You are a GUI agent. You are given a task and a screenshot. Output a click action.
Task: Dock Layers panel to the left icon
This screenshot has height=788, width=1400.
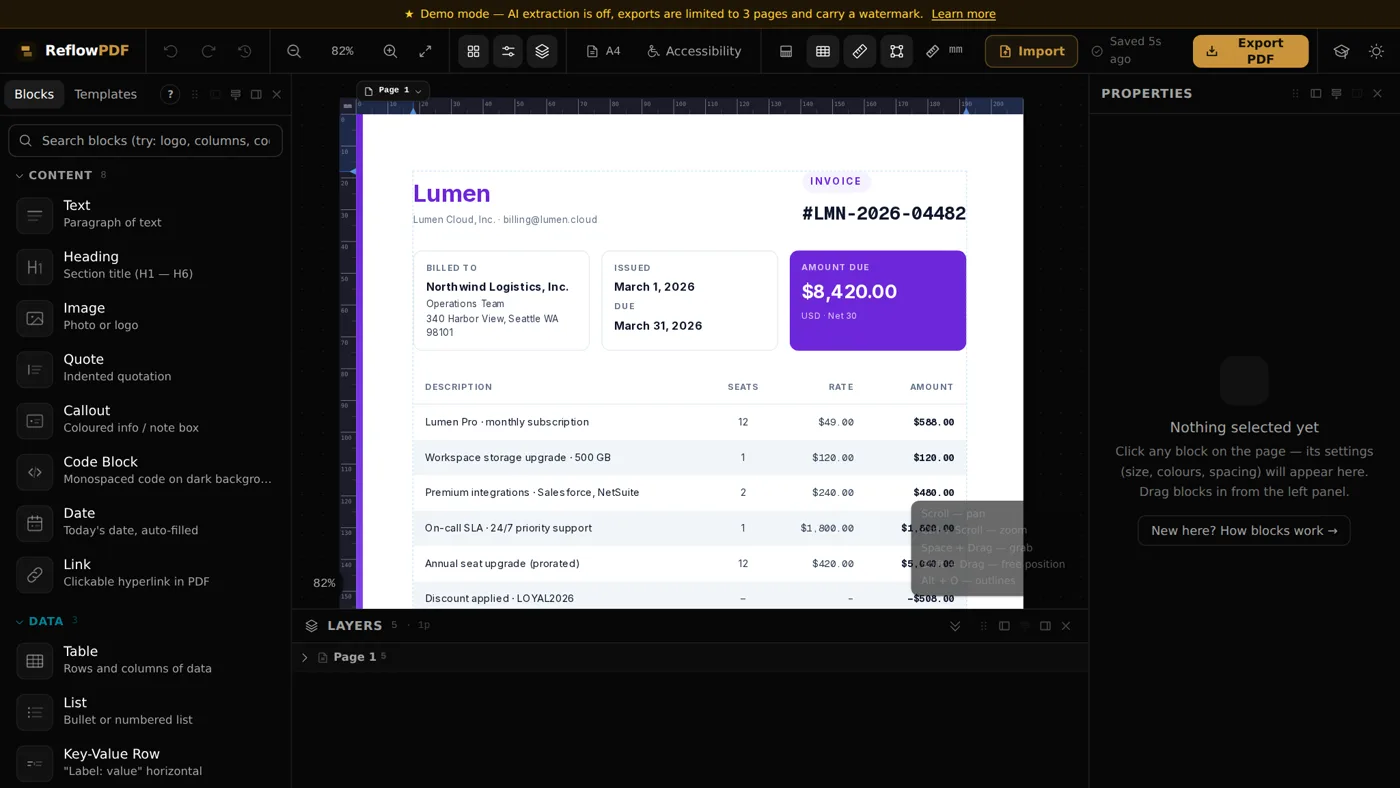(x=1004, y=626)
